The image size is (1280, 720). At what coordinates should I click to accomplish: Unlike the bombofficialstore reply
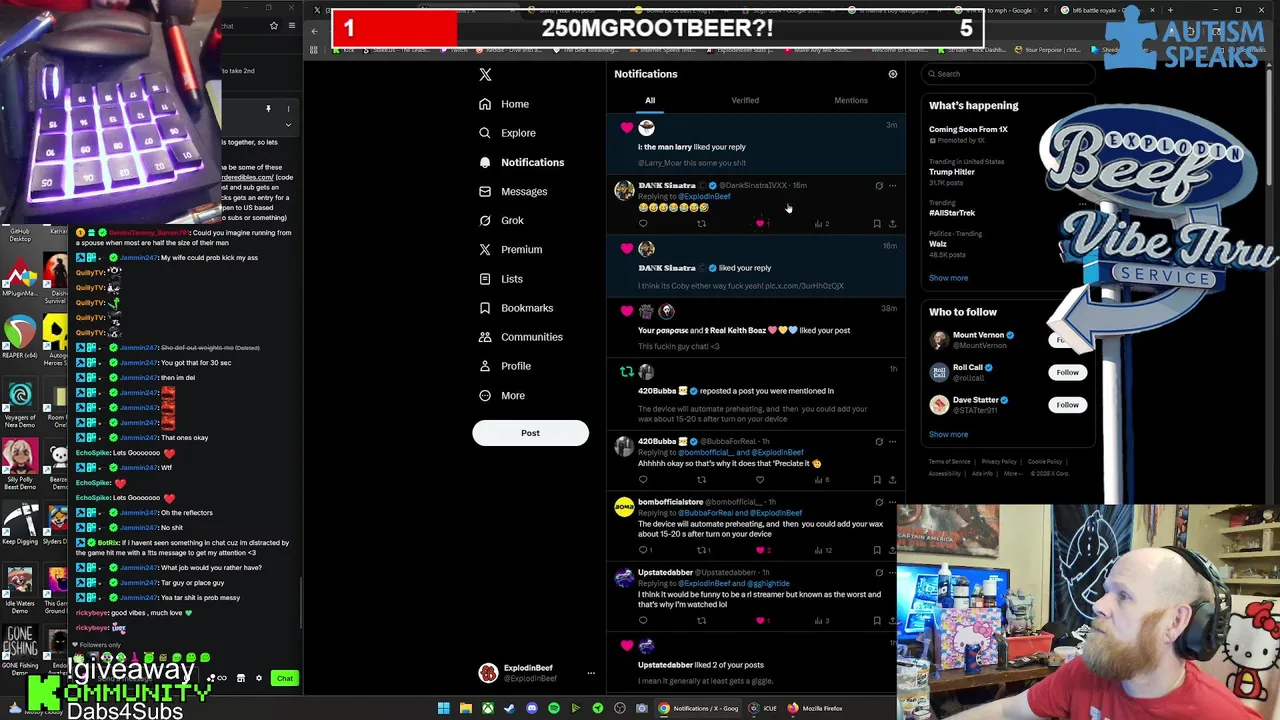(x=762, y=550)
